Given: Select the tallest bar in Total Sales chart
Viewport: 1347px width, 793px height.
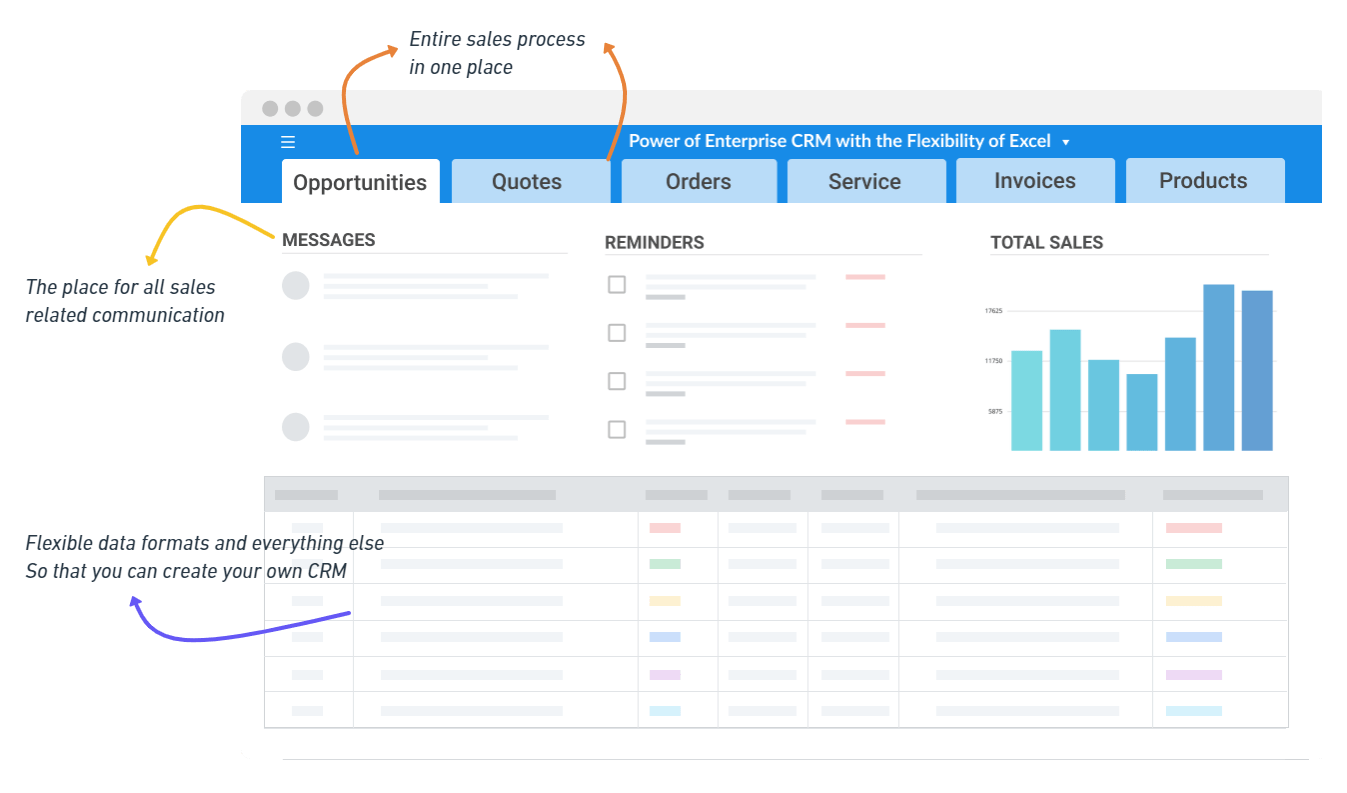Looking at the screenshot, I should click(x=1218, y=367).
